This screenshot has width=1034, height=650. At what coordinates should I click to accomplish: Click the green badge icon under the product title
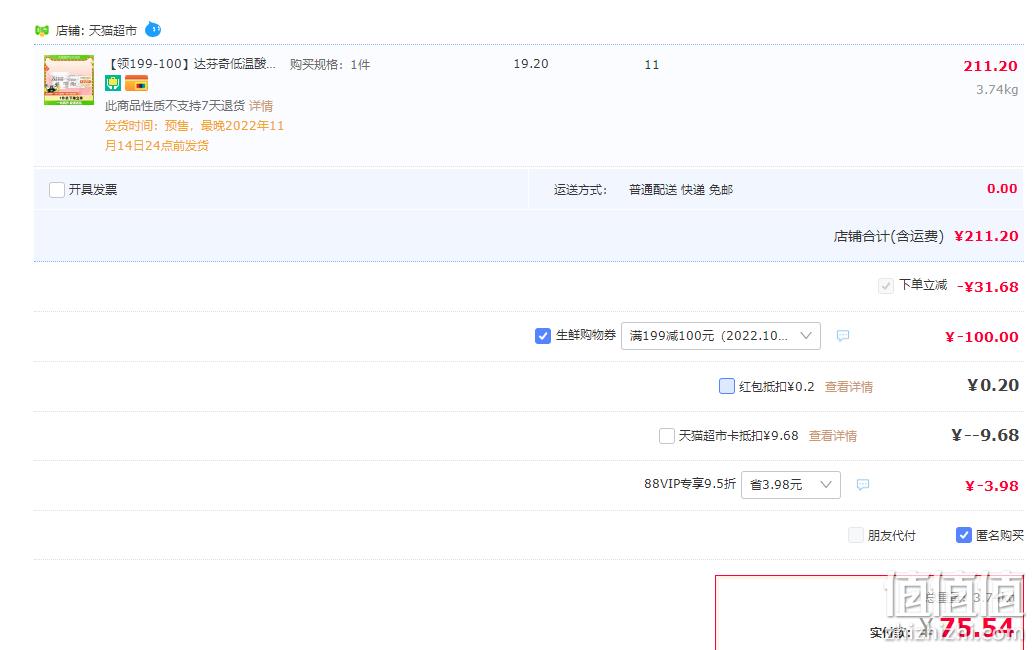(113, 83)
